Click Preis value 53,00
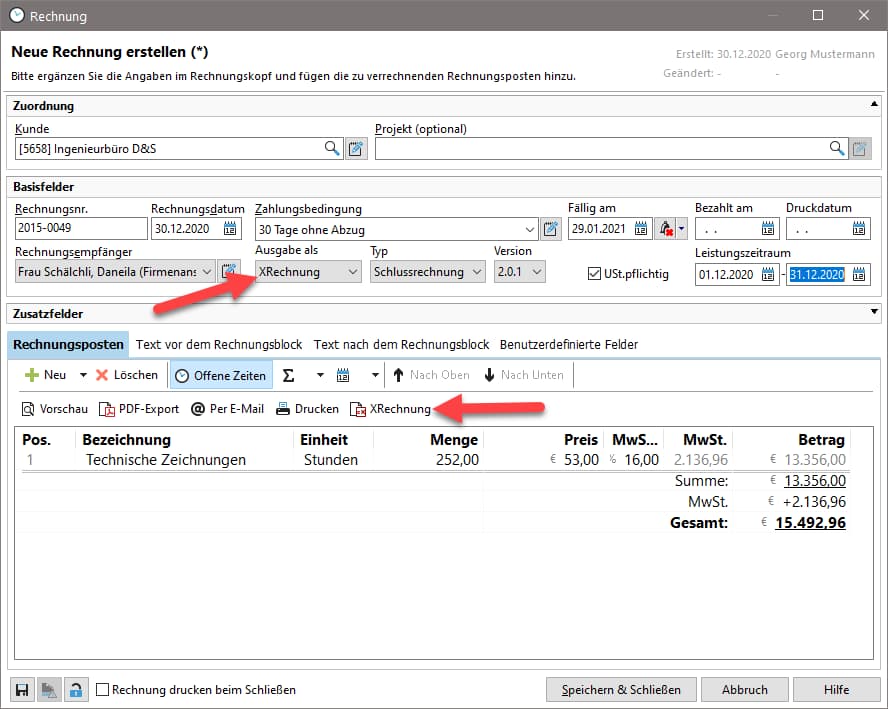This screenshot has width=888, height=709. 581,460
